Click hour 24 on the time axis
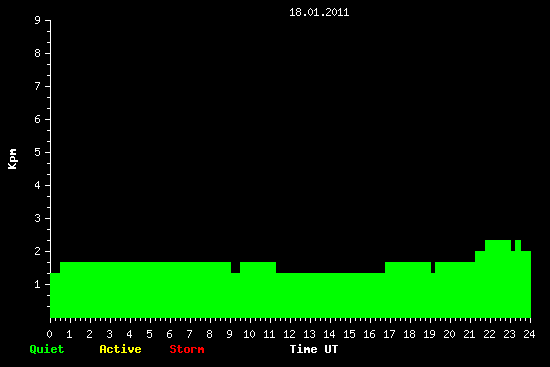Image resolution: width=550 pixels, height=367 pixels. click(529, 334)
